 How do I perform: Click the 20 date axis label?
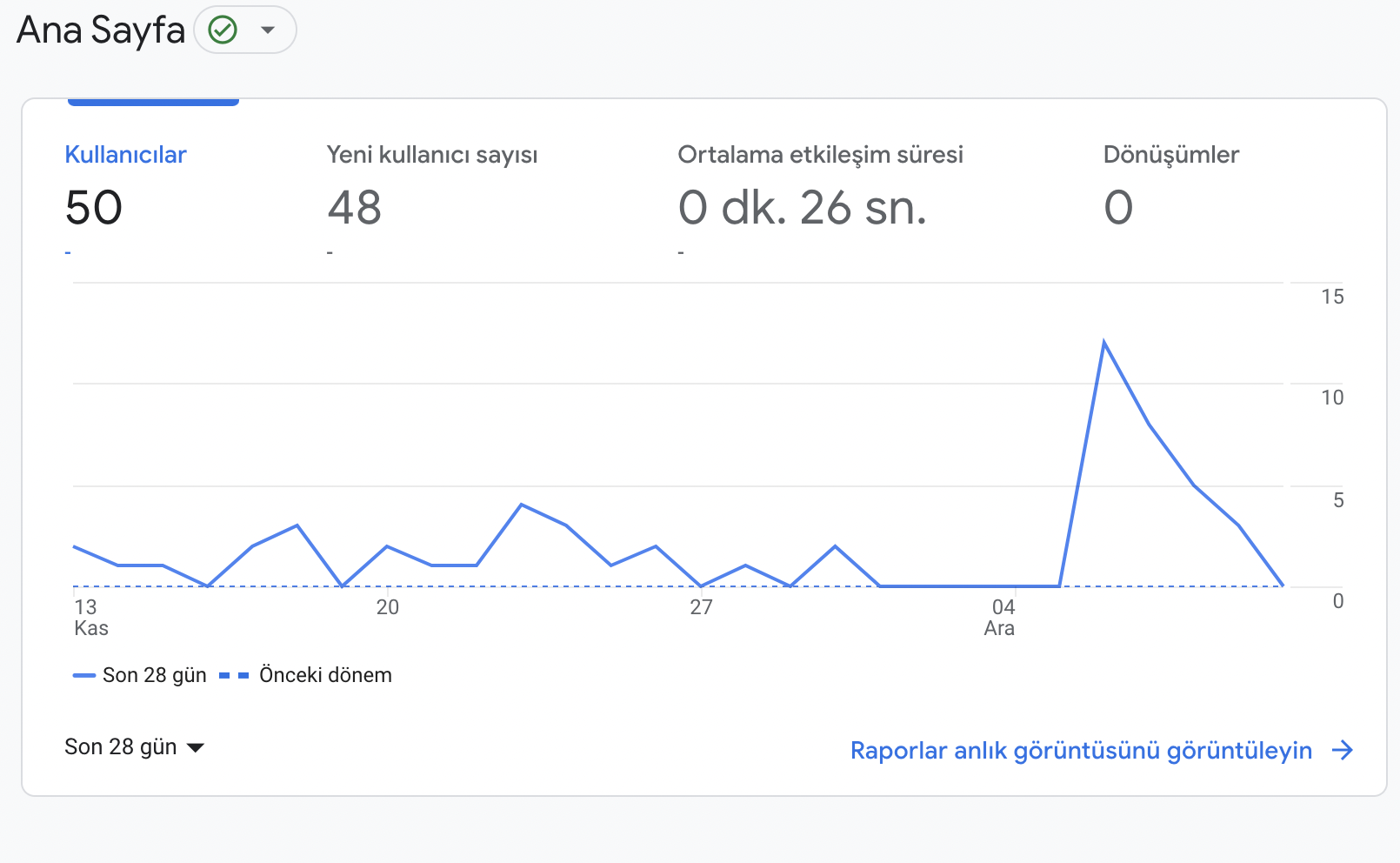[388, 607]
